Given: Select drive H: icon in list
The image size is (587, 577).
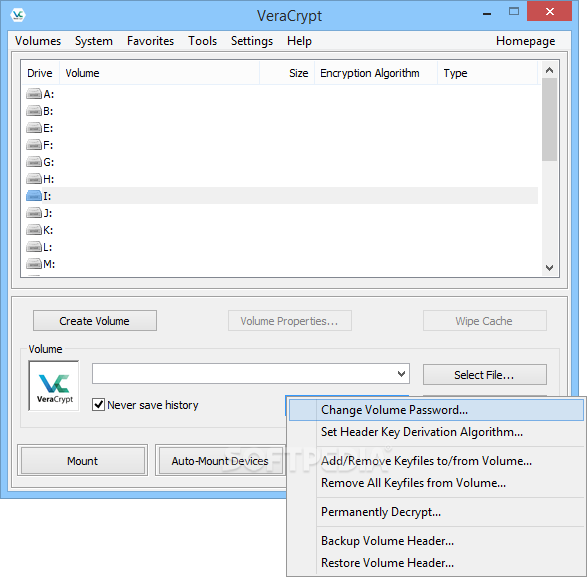Looking at the screenshot, I should coord(34,179).
